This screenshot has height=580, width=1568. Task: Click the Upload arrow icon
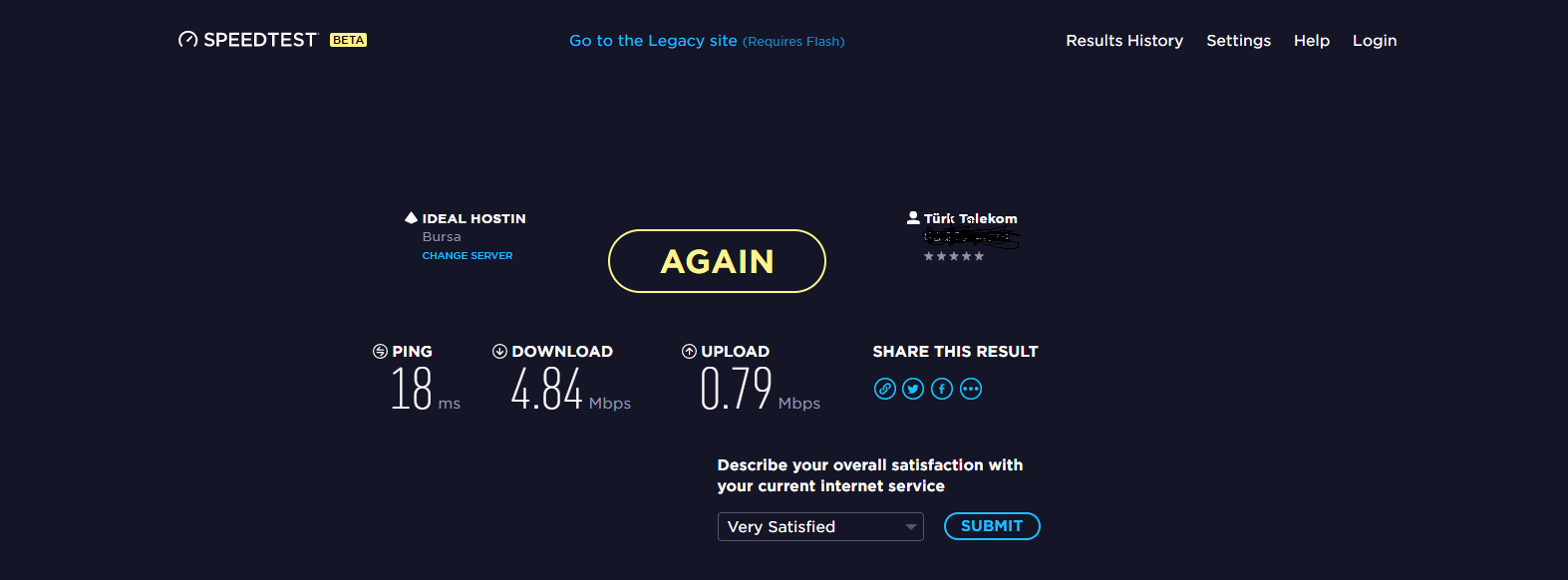689,351
